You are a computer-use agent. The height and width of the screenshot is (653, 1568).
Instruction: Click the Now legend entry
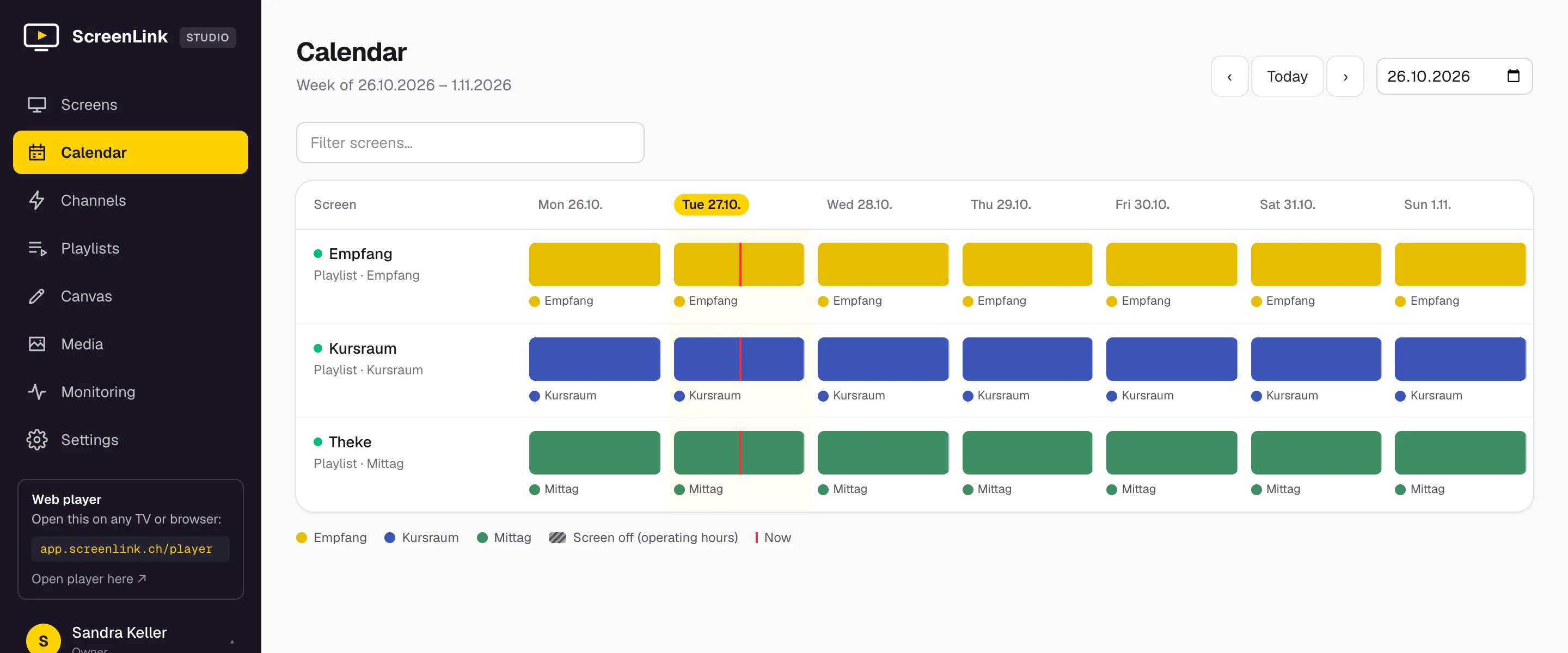point(773,538)
